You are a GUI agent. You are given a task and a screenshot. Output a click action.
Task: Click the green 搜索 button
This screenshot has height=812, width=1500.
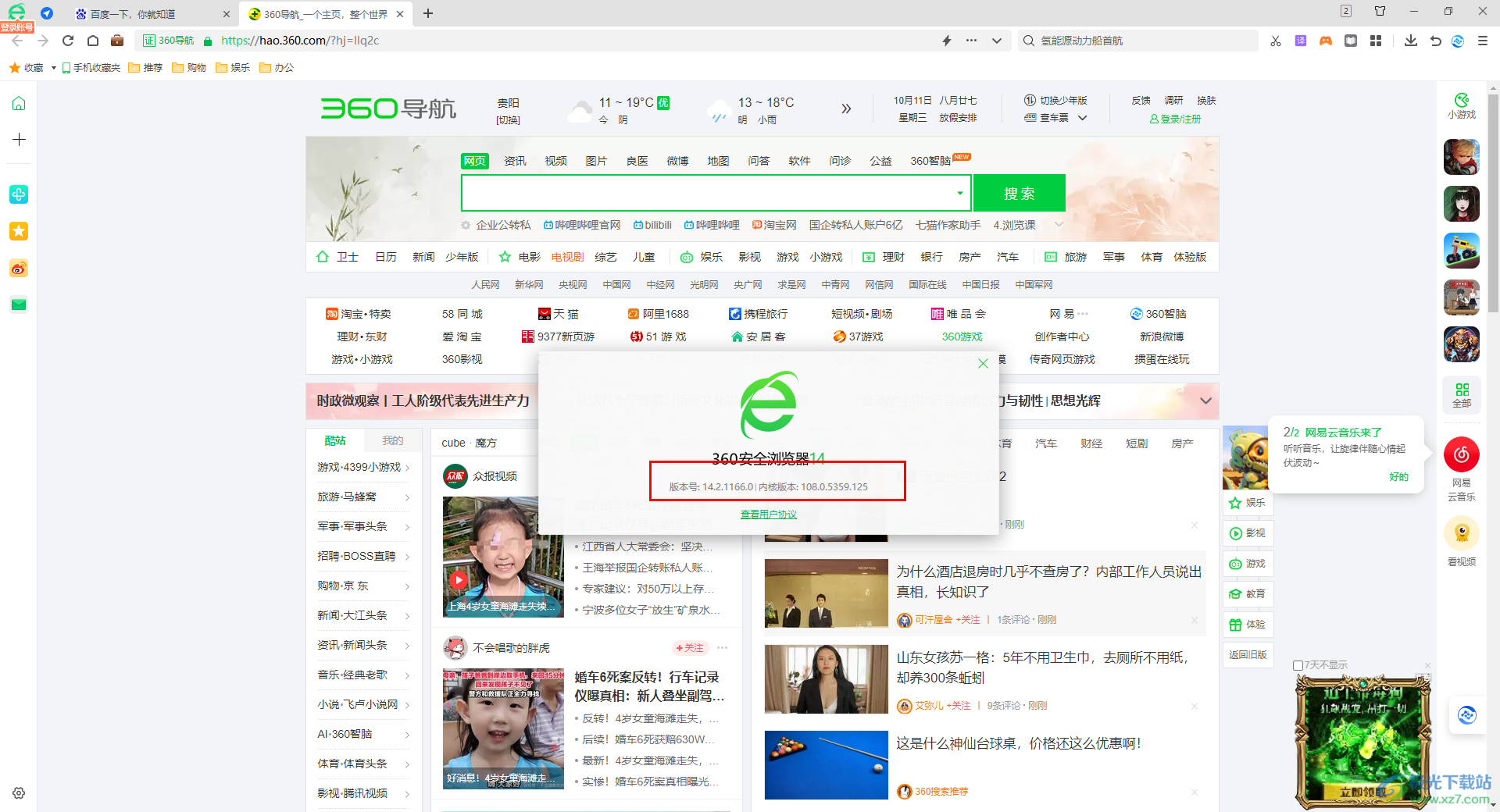[x=1019, y=193]
